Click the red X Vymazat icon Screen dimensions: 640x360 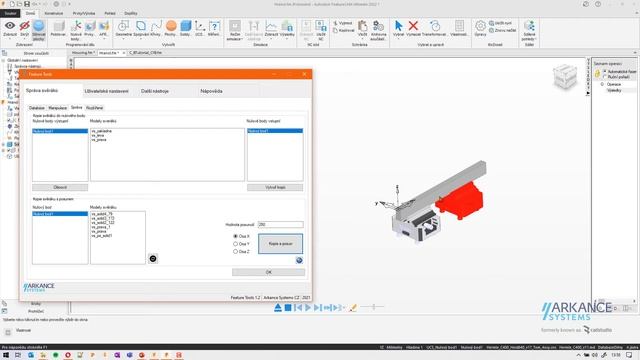(x=413, y=26)
